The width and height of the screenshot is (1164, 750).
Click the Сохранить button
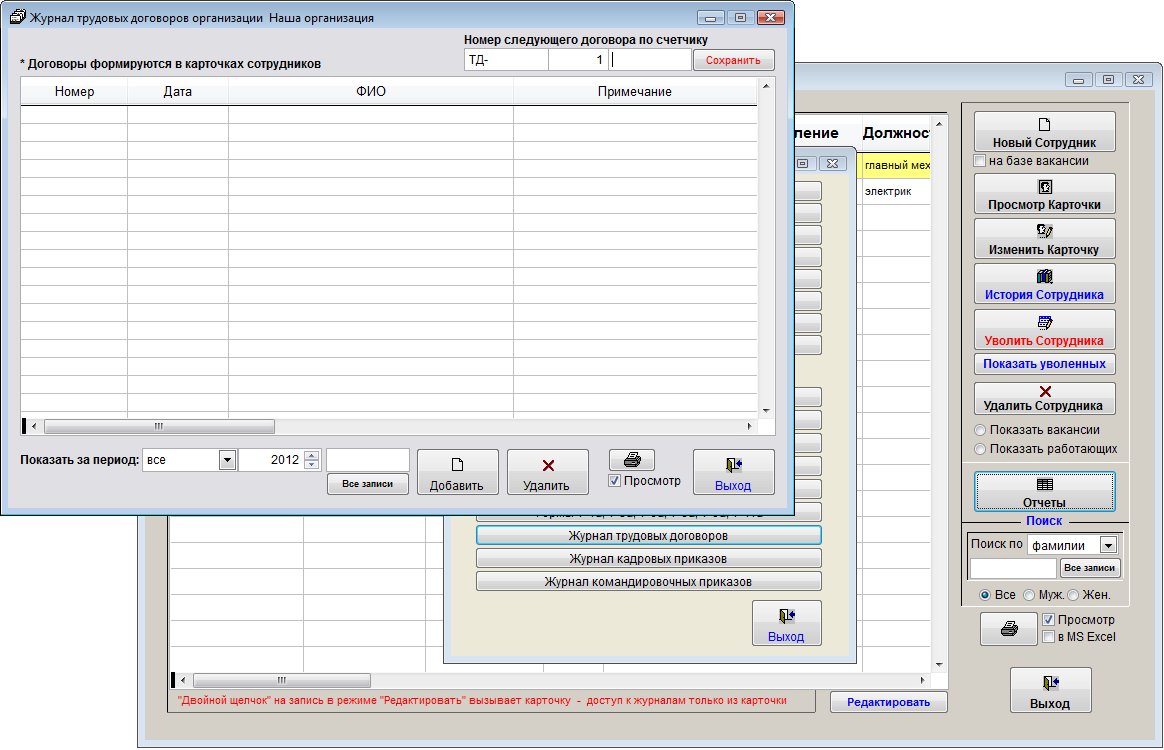733,60
